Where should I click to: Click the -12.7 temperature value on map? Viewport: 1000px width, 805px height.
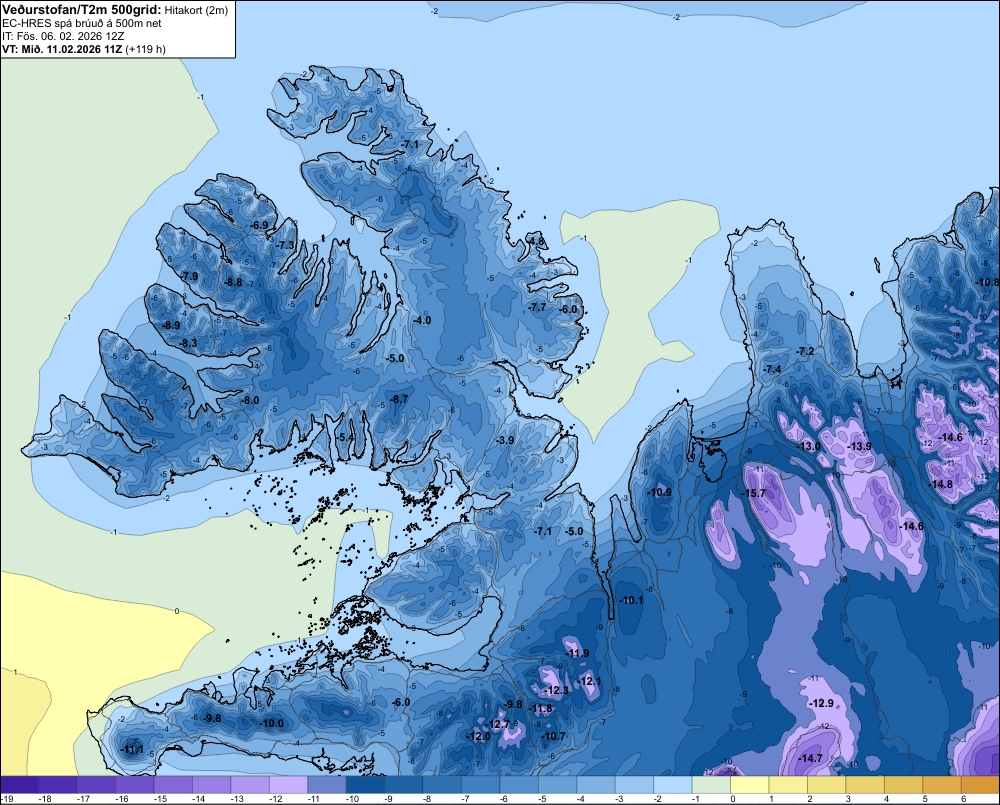(498, 724)
